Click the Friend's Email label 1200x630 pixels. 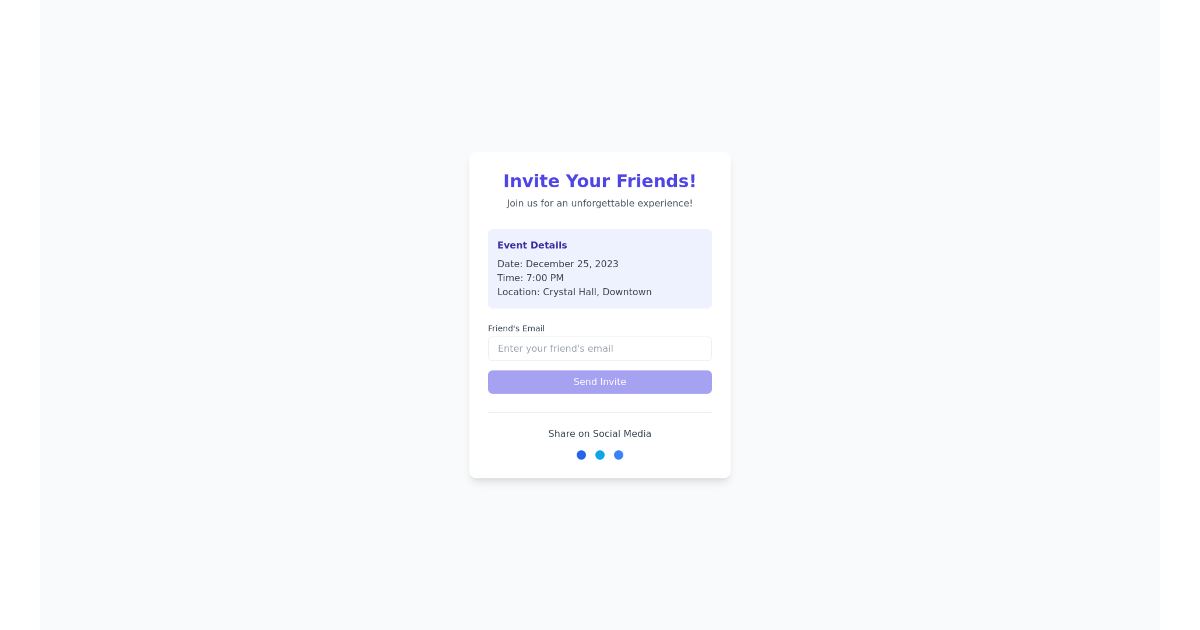tap(516, 328)
